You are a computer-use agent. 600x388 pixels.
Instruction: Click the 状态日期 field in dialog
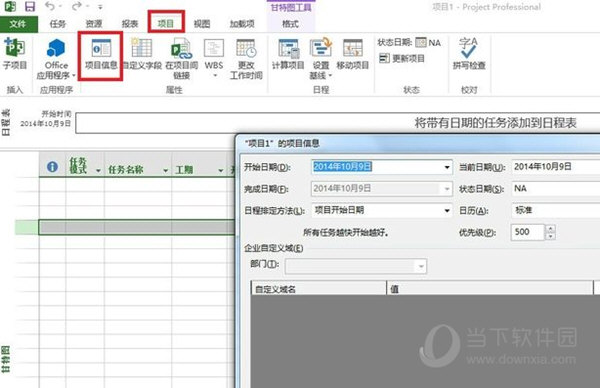tap(556, 189)
